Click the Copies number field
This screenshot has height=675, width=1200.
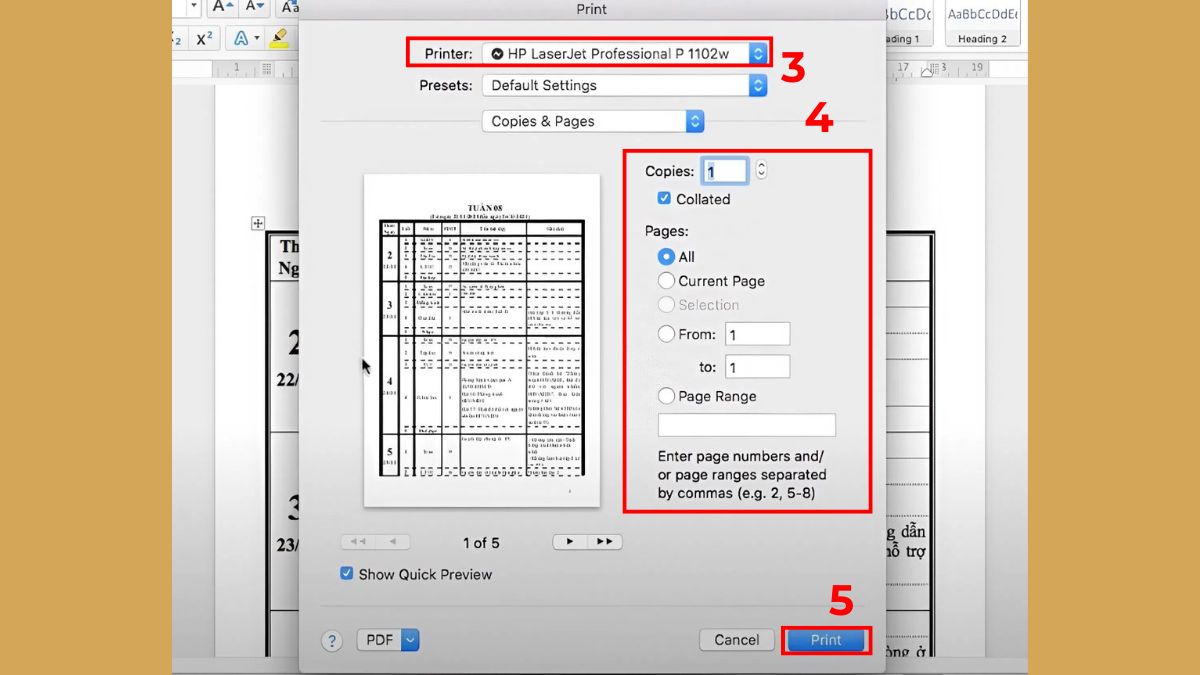click(x=724, y=171)
